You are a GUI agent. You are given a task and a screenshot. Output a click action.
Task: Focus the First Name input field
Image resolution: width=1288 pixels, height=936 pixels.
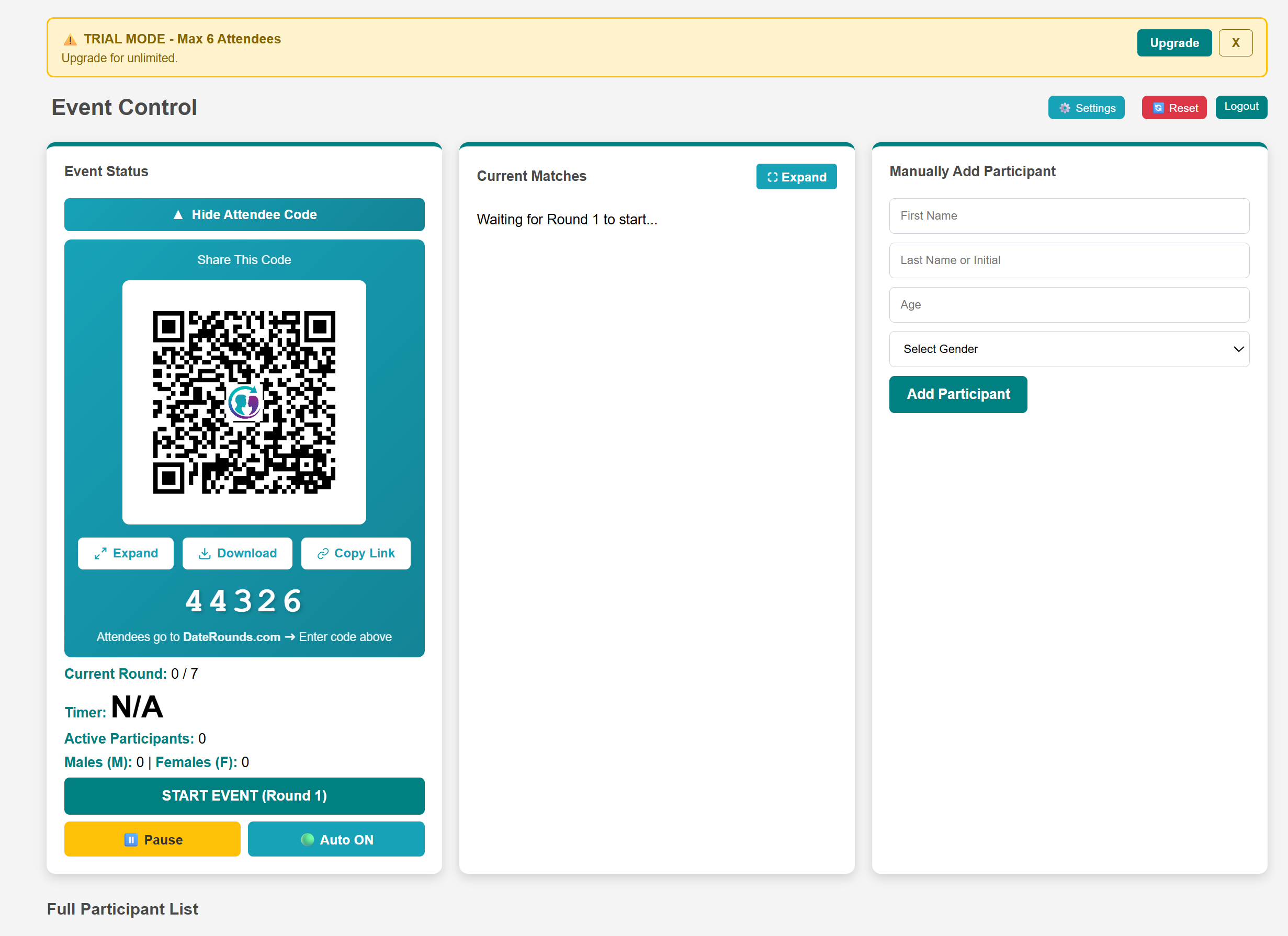(1069, 215)
